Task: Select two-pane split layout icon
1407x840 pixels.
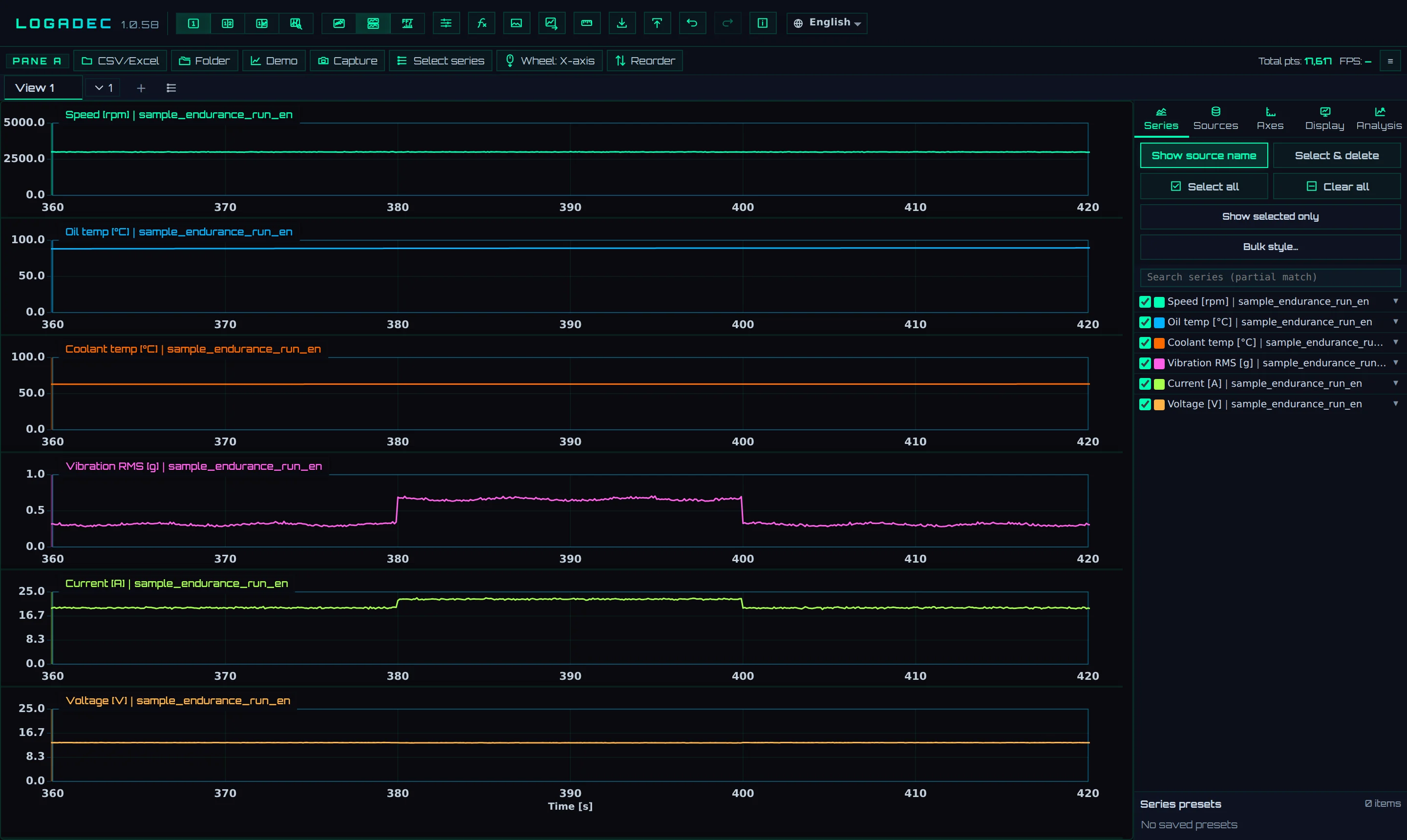Action: [228, 23]
